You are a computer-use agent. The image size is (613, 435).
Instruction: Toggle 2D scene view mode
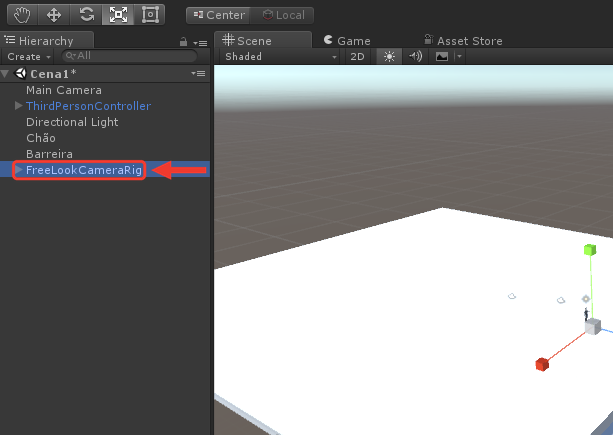click(357, 57)
